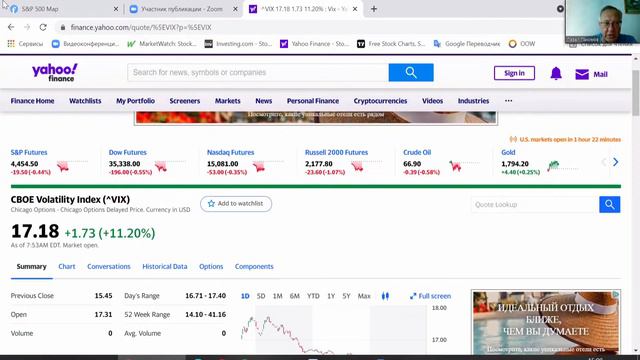Set chart range to 5Y
This screenshot has width=640, height=360.
click(x=346, y=296)
